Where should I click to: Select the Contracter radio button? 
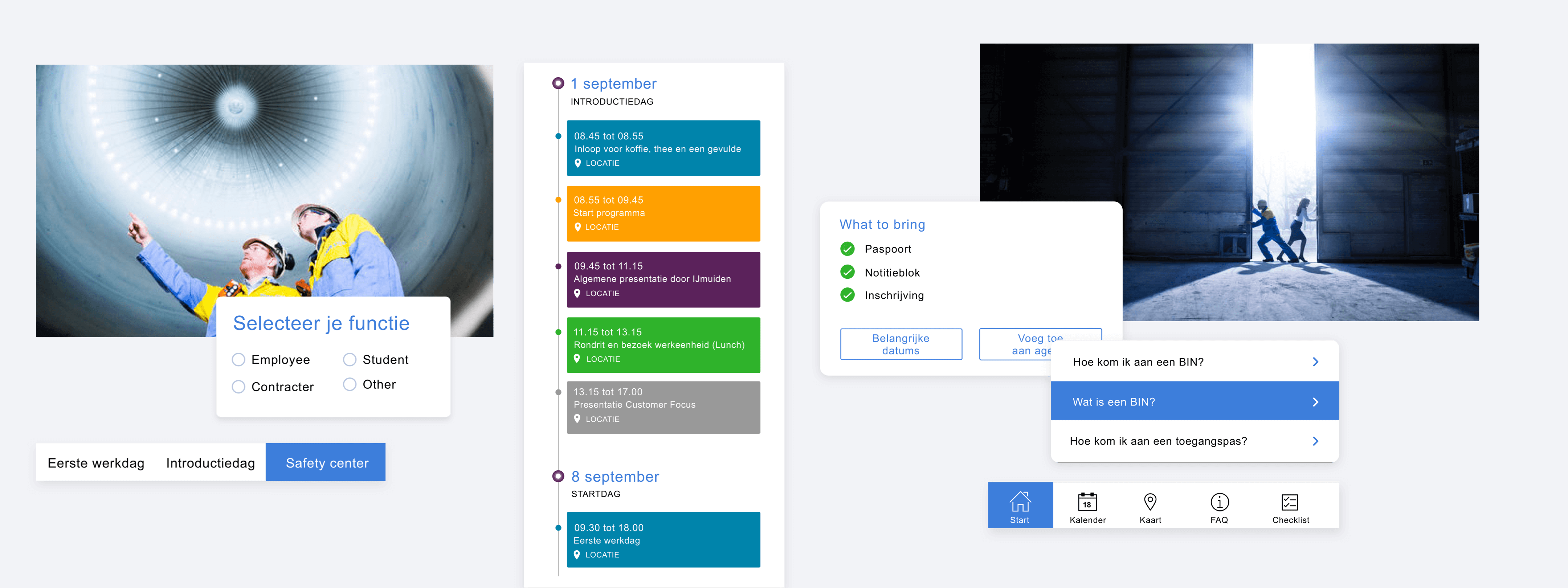coord(238,387)
